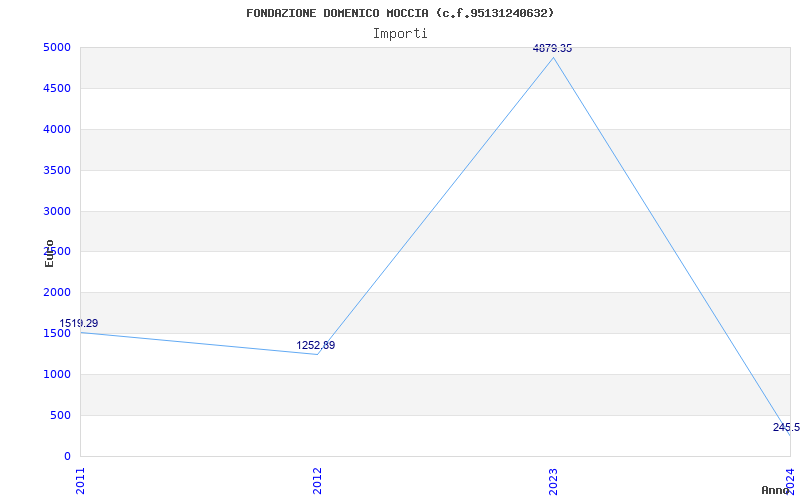Click the Euro axis title

tap(49, 253)
